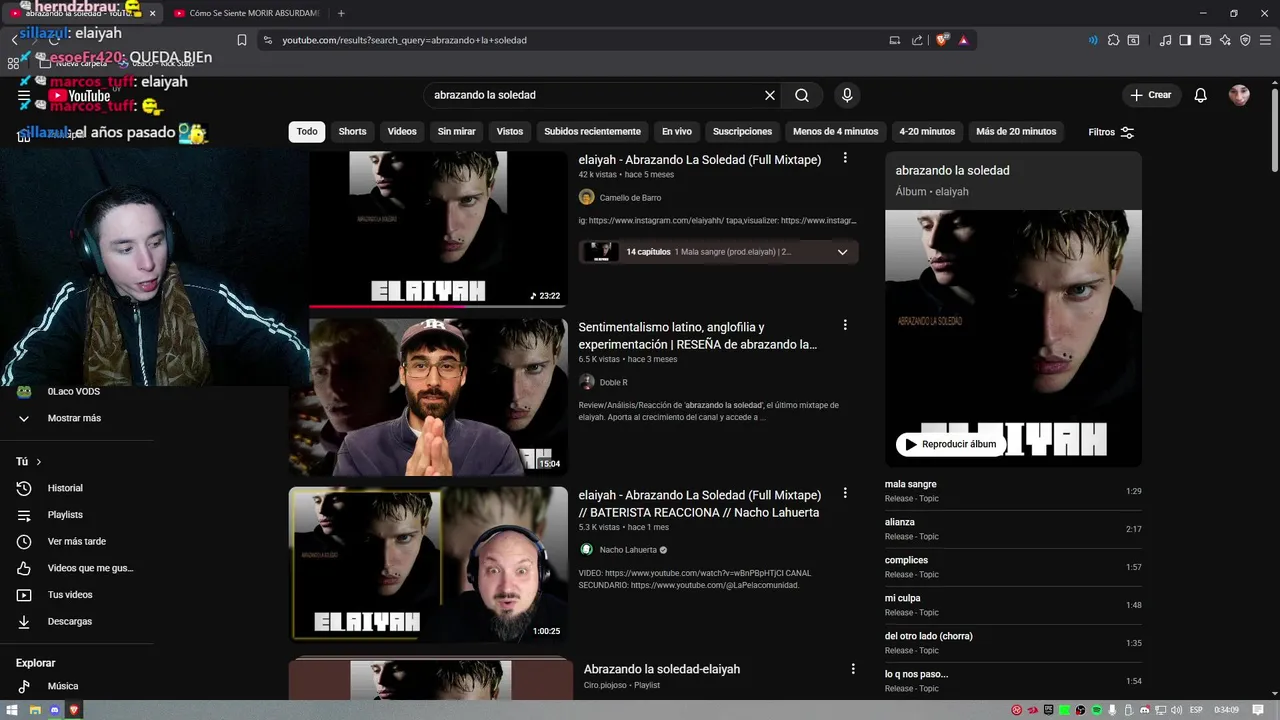
Task: Open options for BATERISTA REACCIONA video
Action: pos(845,493)
